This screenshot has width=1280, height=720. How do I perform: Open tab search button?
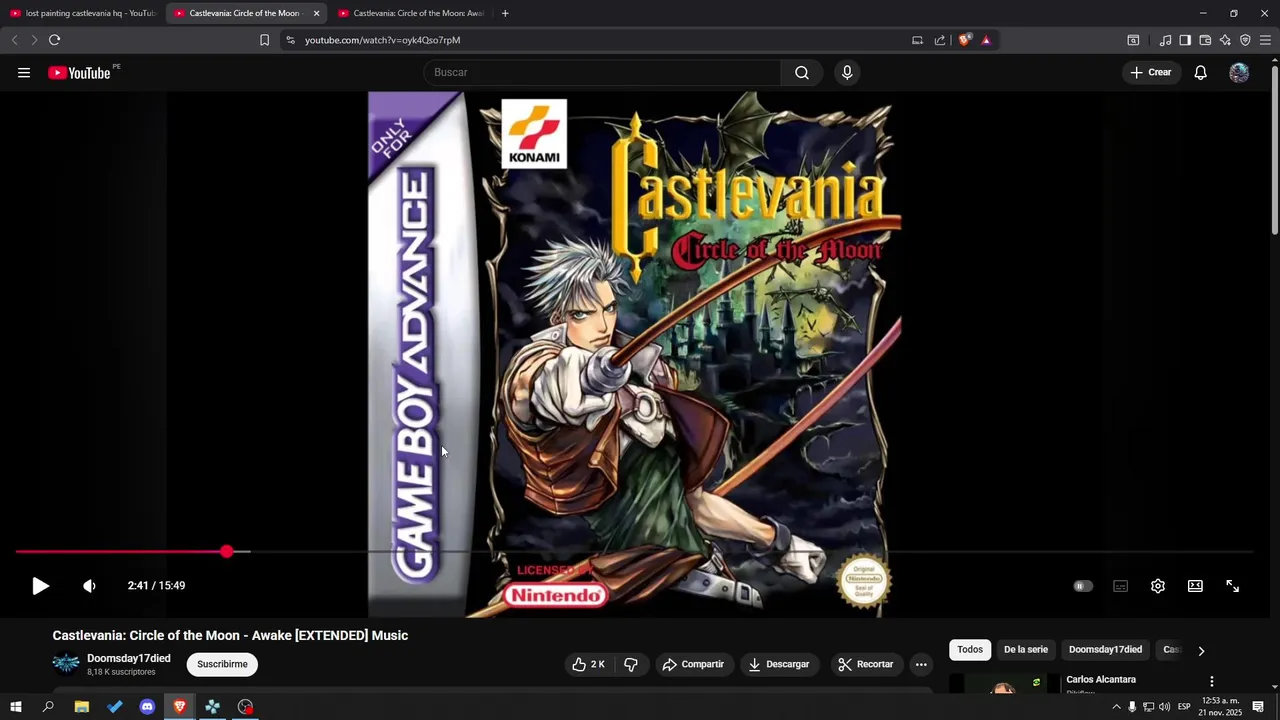tap(1133, 40)
